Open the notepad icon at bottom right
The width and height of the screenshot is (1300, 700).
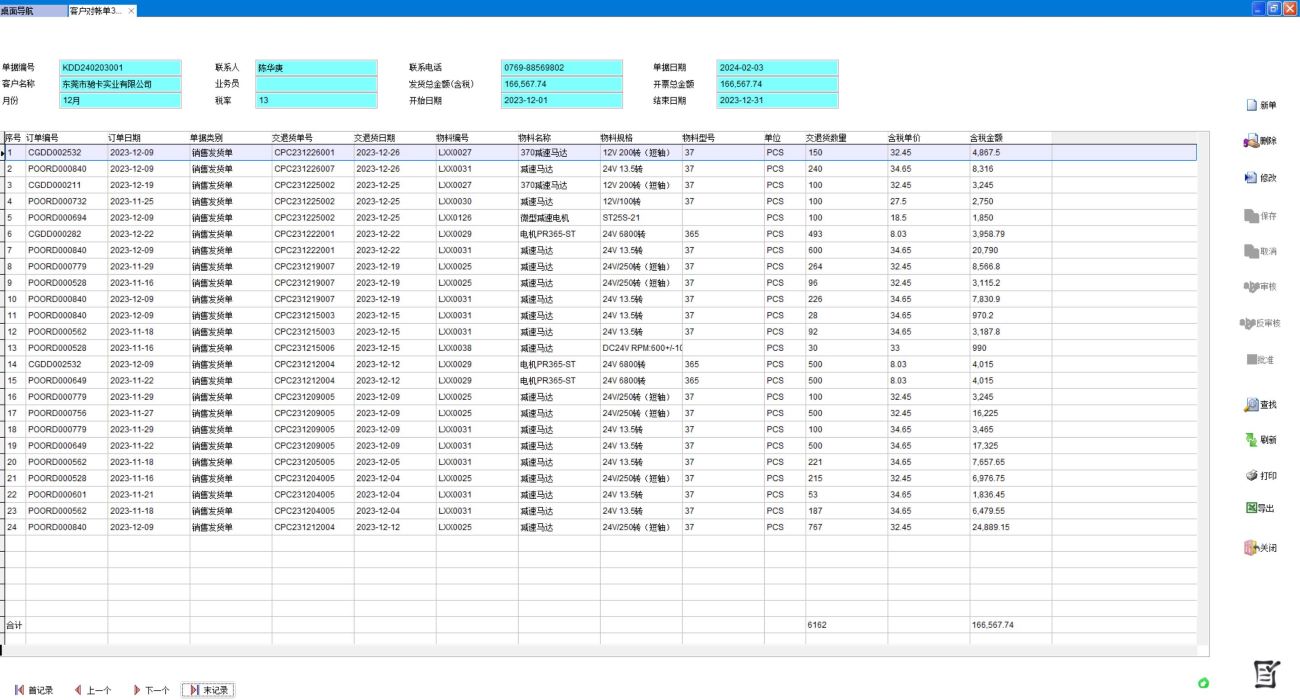(x=1267, y=674)
